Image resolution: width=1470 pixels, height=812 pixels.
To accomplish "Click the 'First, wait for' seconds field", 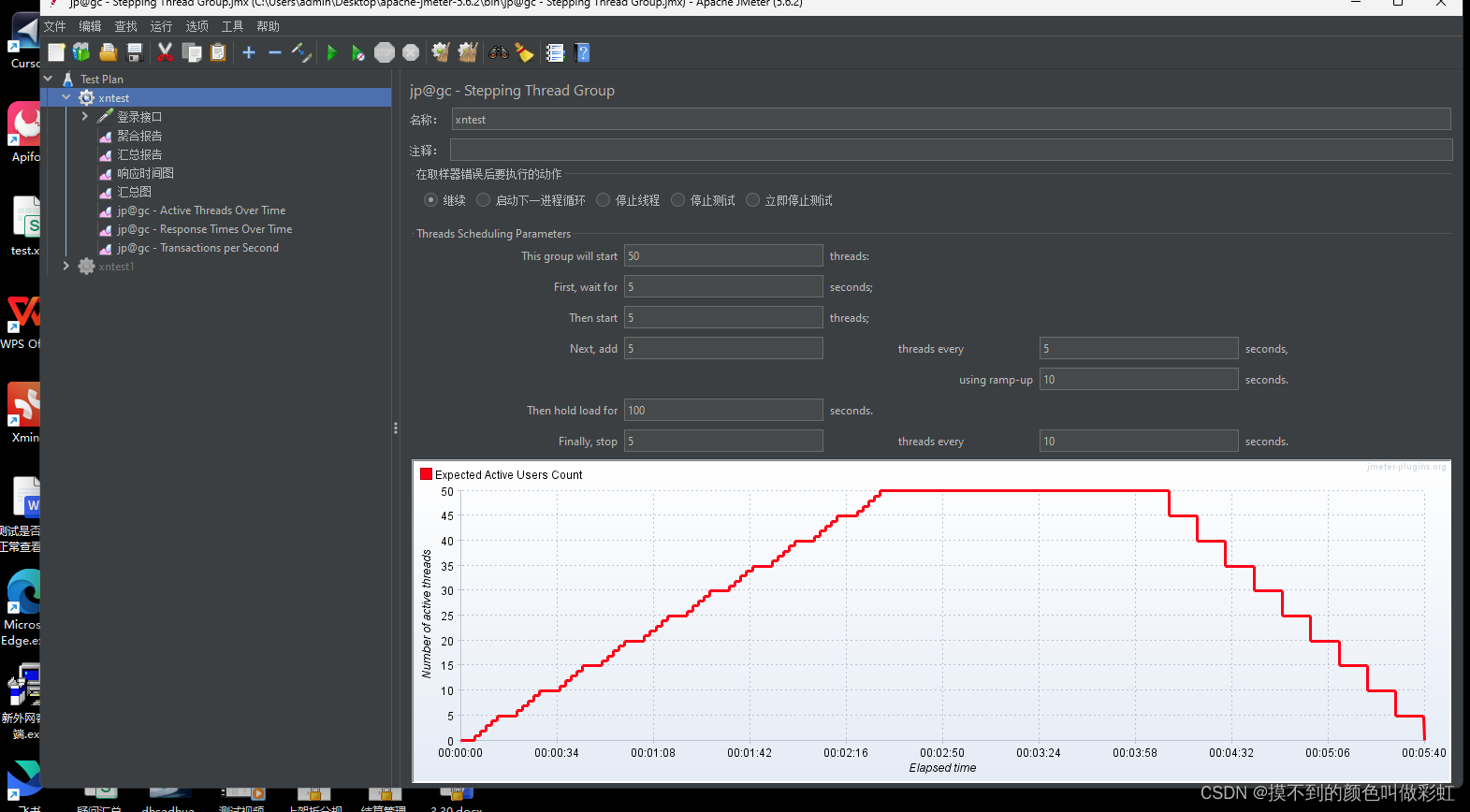I will (x=723, y=286).
